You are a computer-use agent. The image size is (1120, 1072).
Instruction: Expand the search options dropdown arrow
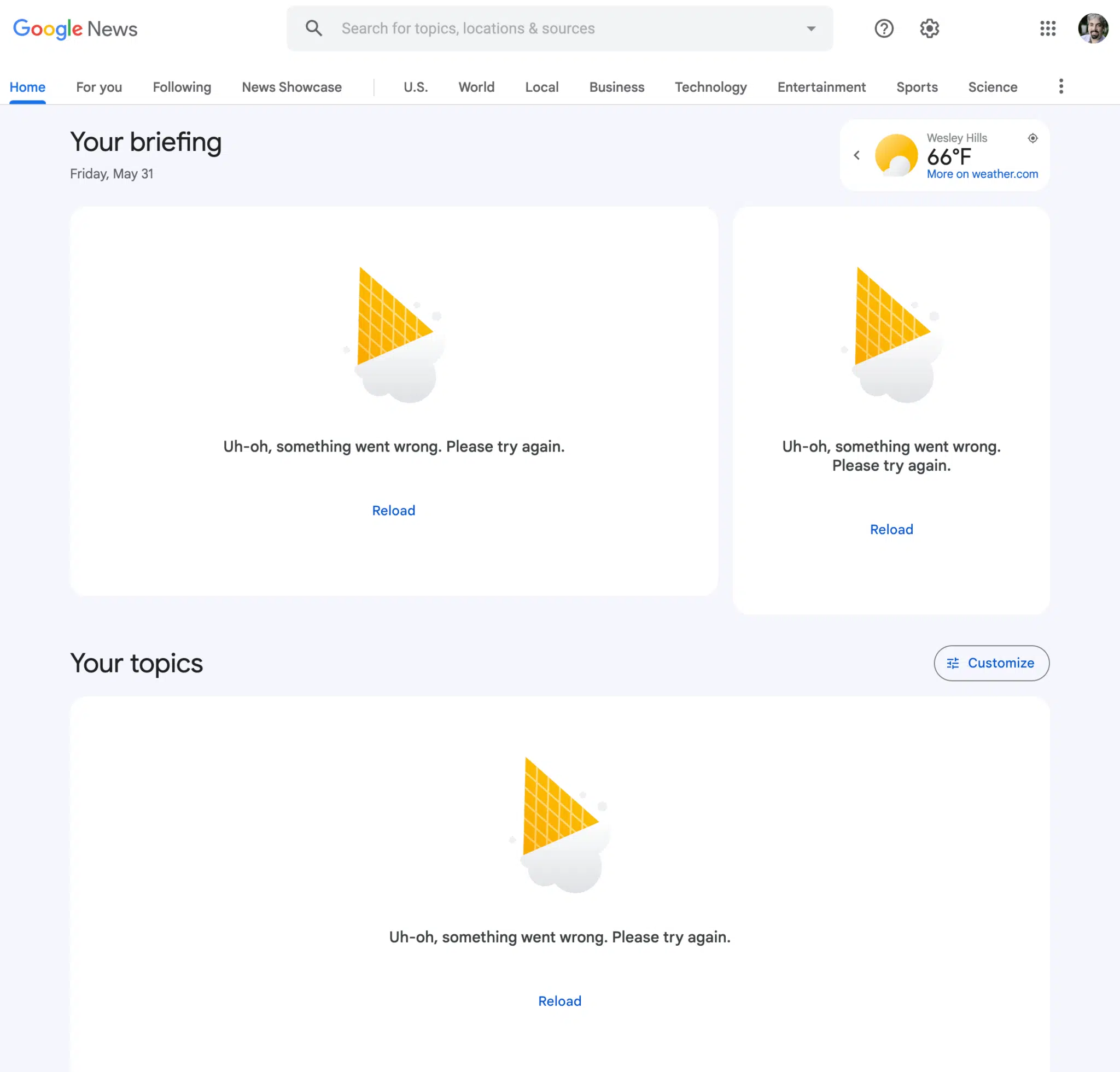[x=811, y=28]
